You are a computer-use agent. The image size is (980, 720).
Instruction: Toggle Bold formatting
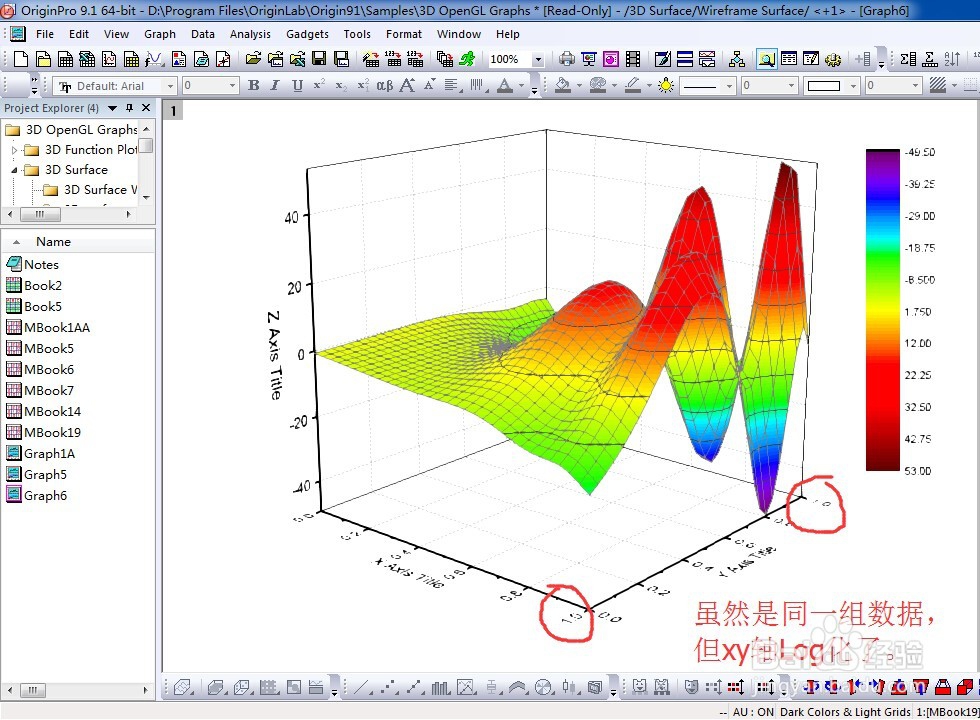point(253,85)
